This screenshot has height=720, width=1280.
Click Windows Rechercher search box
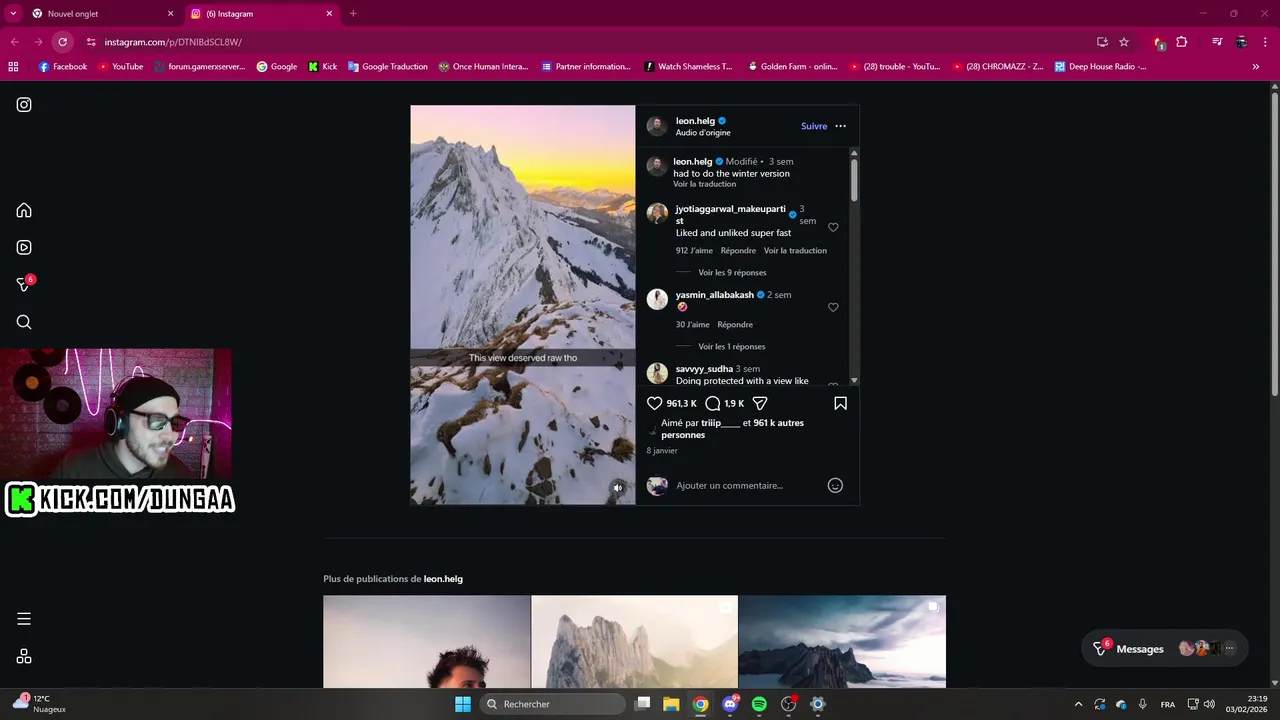pyautogui.click(x=552, y=704)
